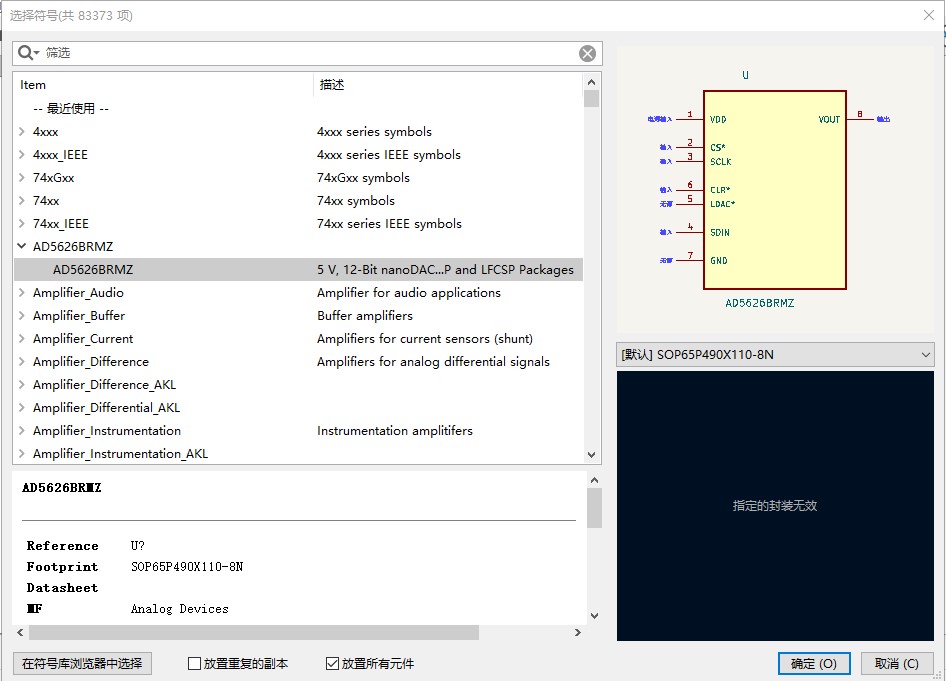This screenshot has width=946, height=681.
Task: Expand the Amplifier_Difference library
Action: (x=22, y=361)
